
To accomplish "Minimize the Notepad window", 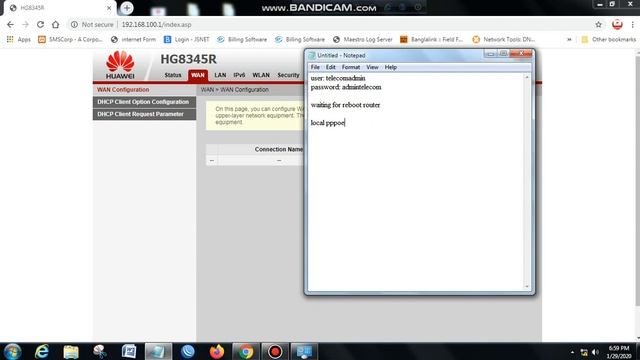I will point(490,53).
